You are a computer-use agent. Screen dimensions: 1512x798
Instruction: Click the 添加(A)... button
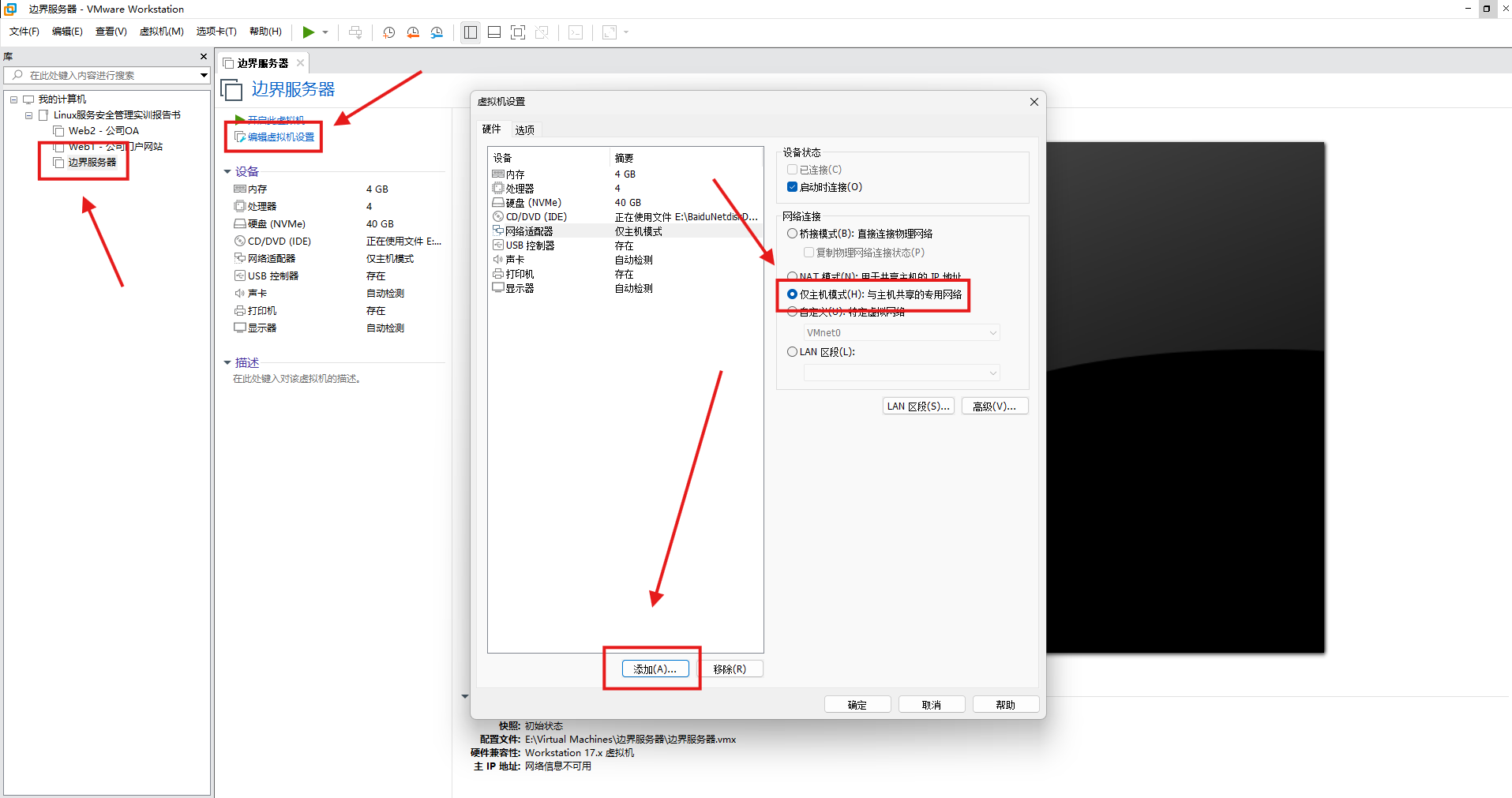click(655, 669)
